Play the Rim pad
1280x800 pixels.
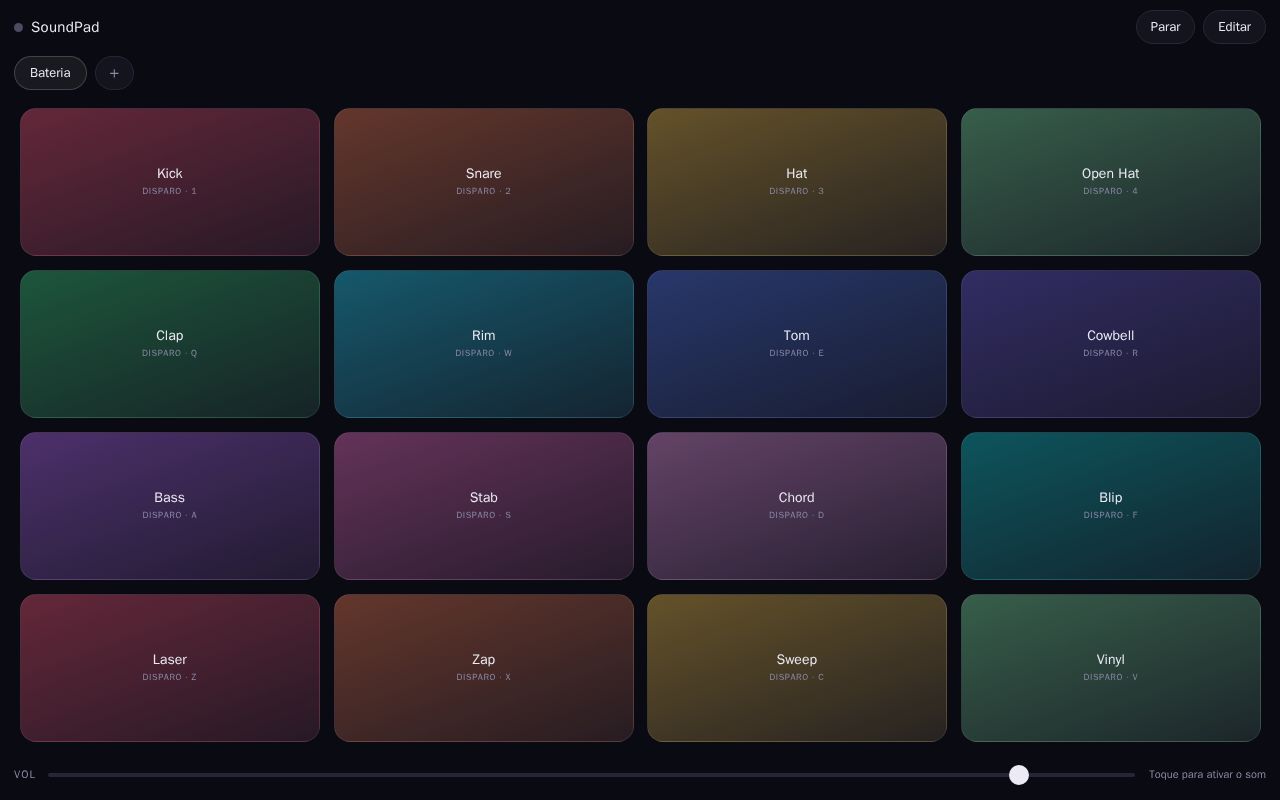click(484, 344)
